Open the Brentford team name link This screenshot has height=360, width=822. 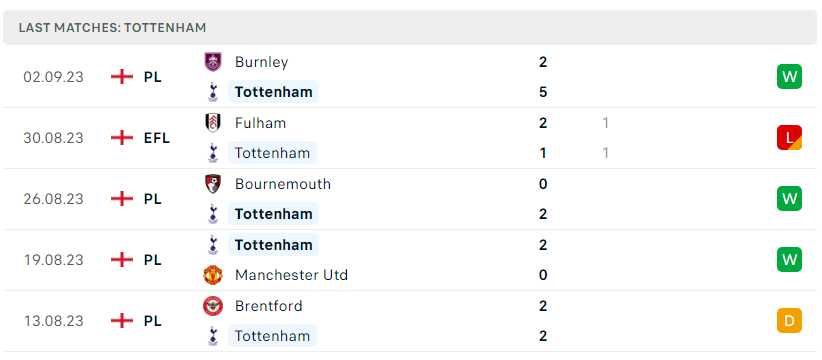[x=269, y=306]
